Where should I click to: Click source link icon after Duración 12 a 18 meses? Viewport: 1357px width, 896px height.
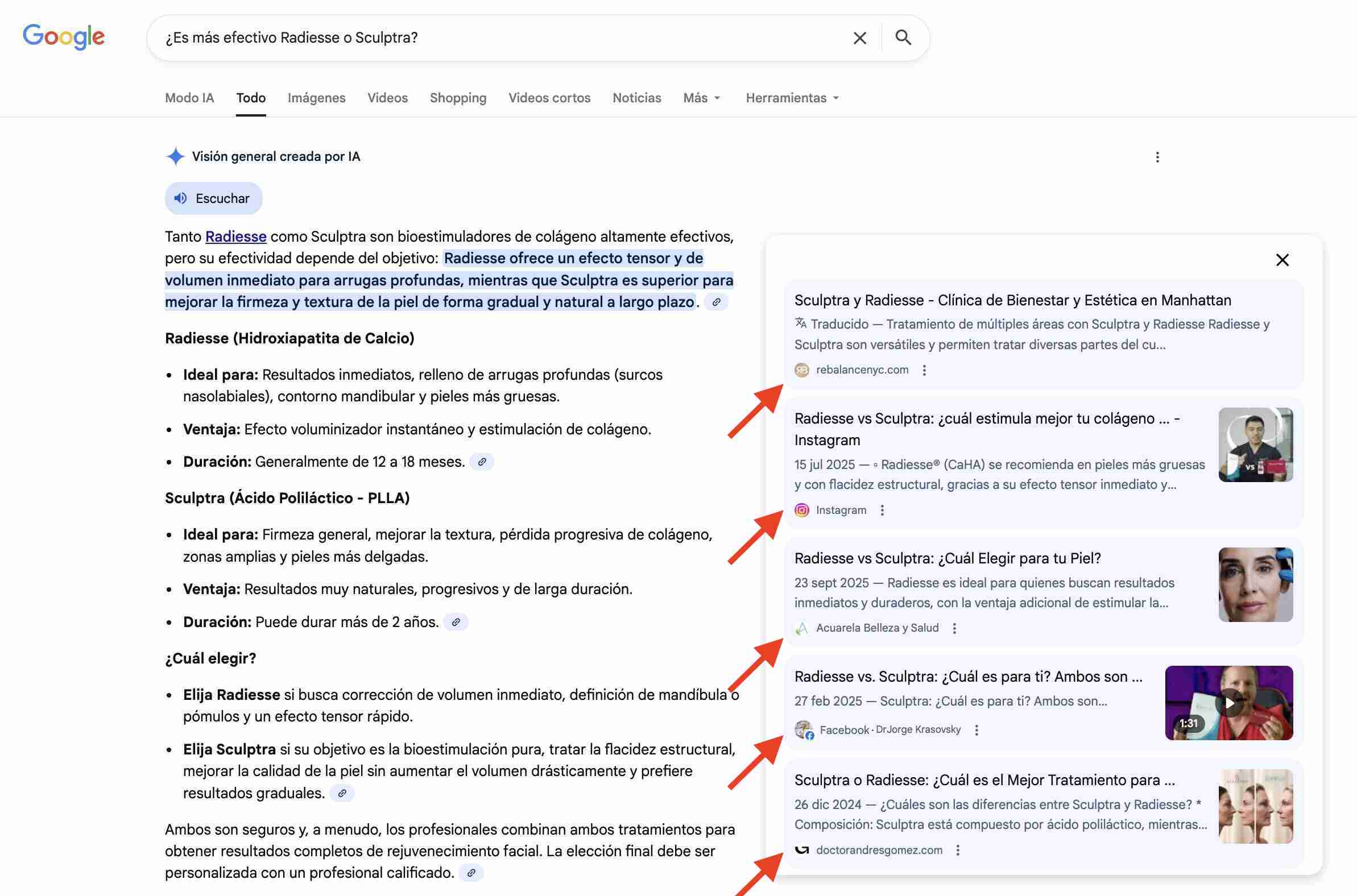(482, 462)
